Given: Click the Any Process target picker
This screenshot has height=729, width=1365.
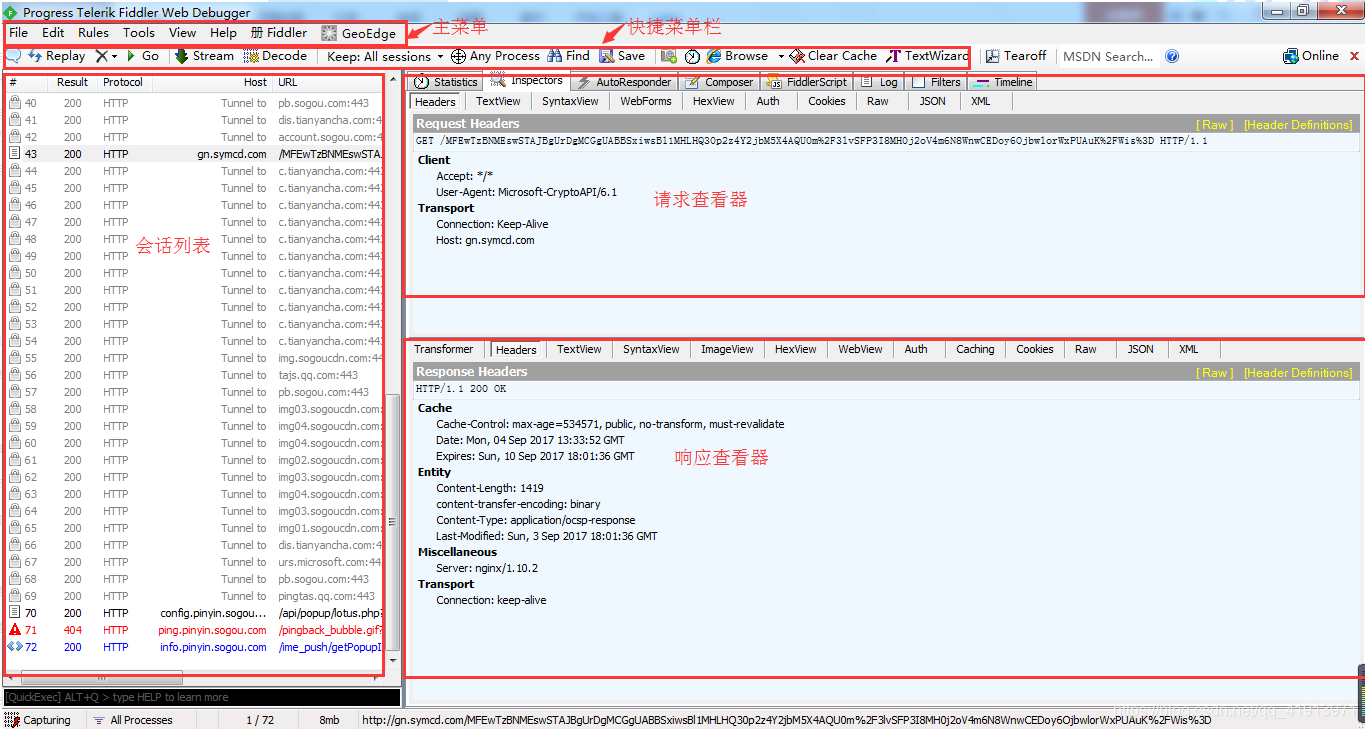Looking at the screenshot, I should point(495,56).
